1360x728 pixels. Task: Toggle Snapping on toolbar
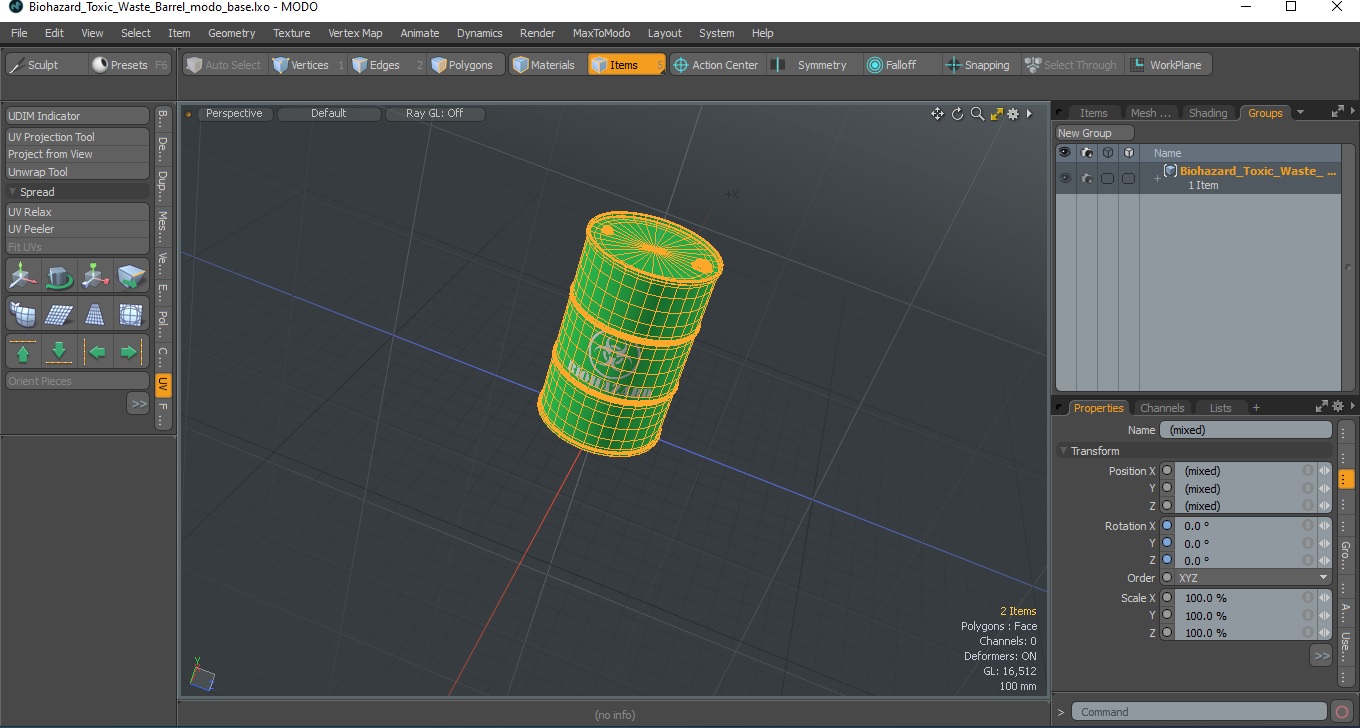tap(978, 65)
